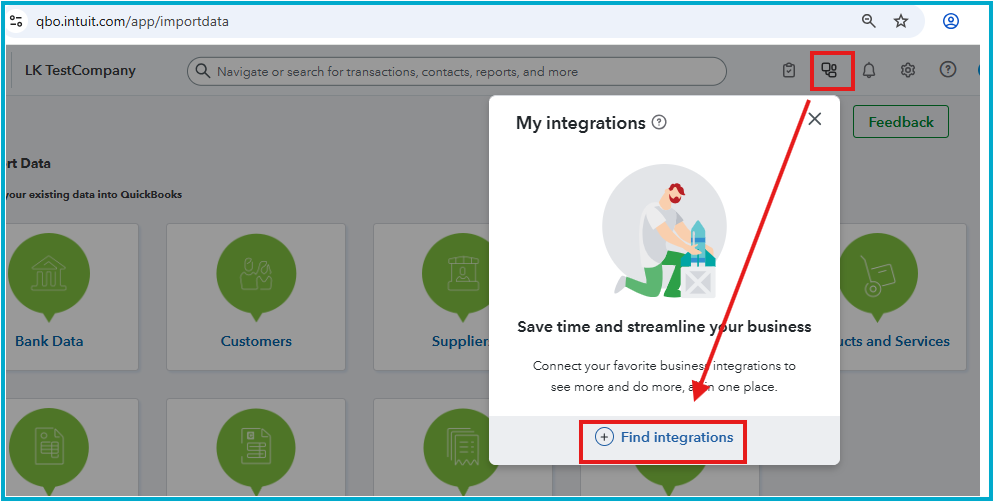The height and width of the screenshot is (502, 993).
Task: Open the Suppliers import tile
Action: point(432,296)
